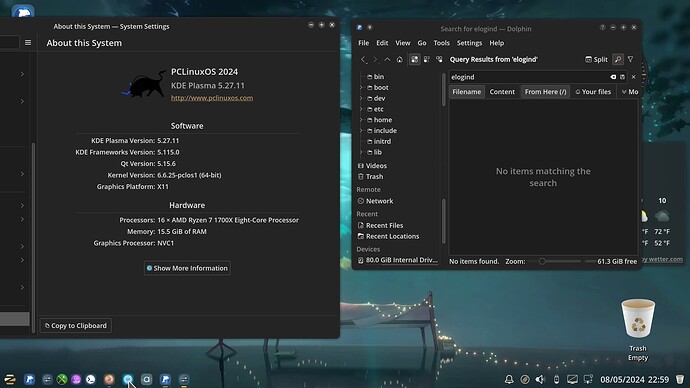The width and height of the screenshot is (690, 388).
Task: Open Recent Files in Dolphin places
Action: click(380, 225)
